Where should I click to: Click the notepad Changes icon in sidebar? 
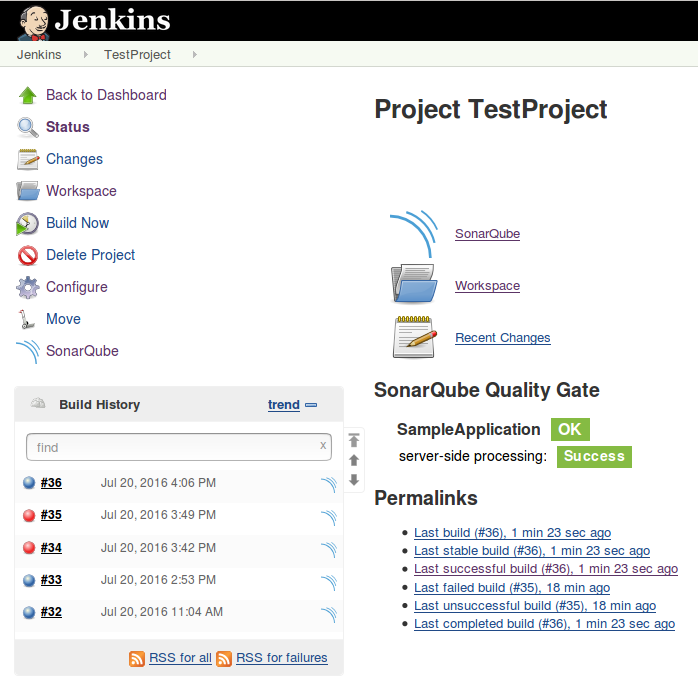click(28, 159)
